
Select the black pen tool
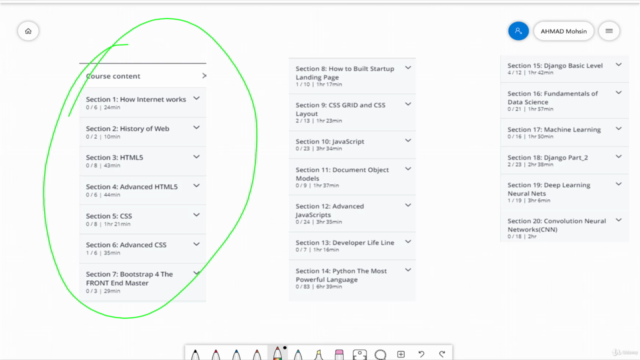(195, 354)
